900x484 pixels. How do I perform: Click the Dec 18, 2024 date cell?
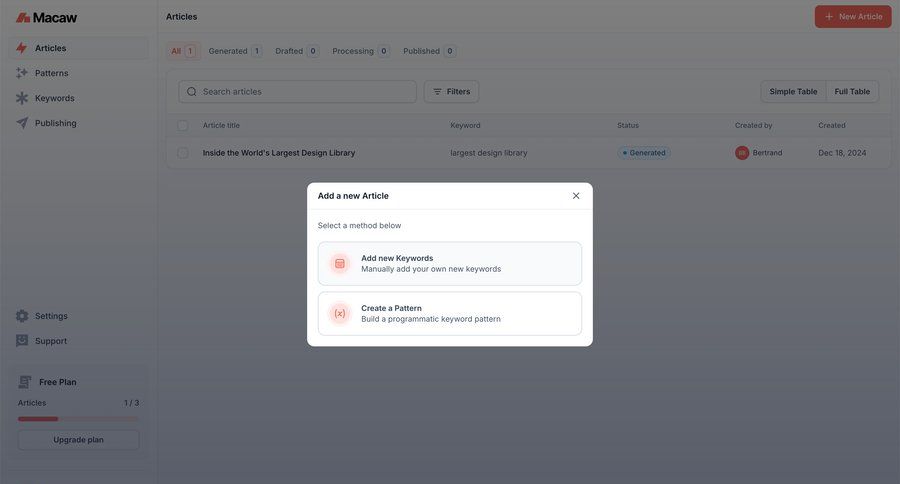(842, 153)
